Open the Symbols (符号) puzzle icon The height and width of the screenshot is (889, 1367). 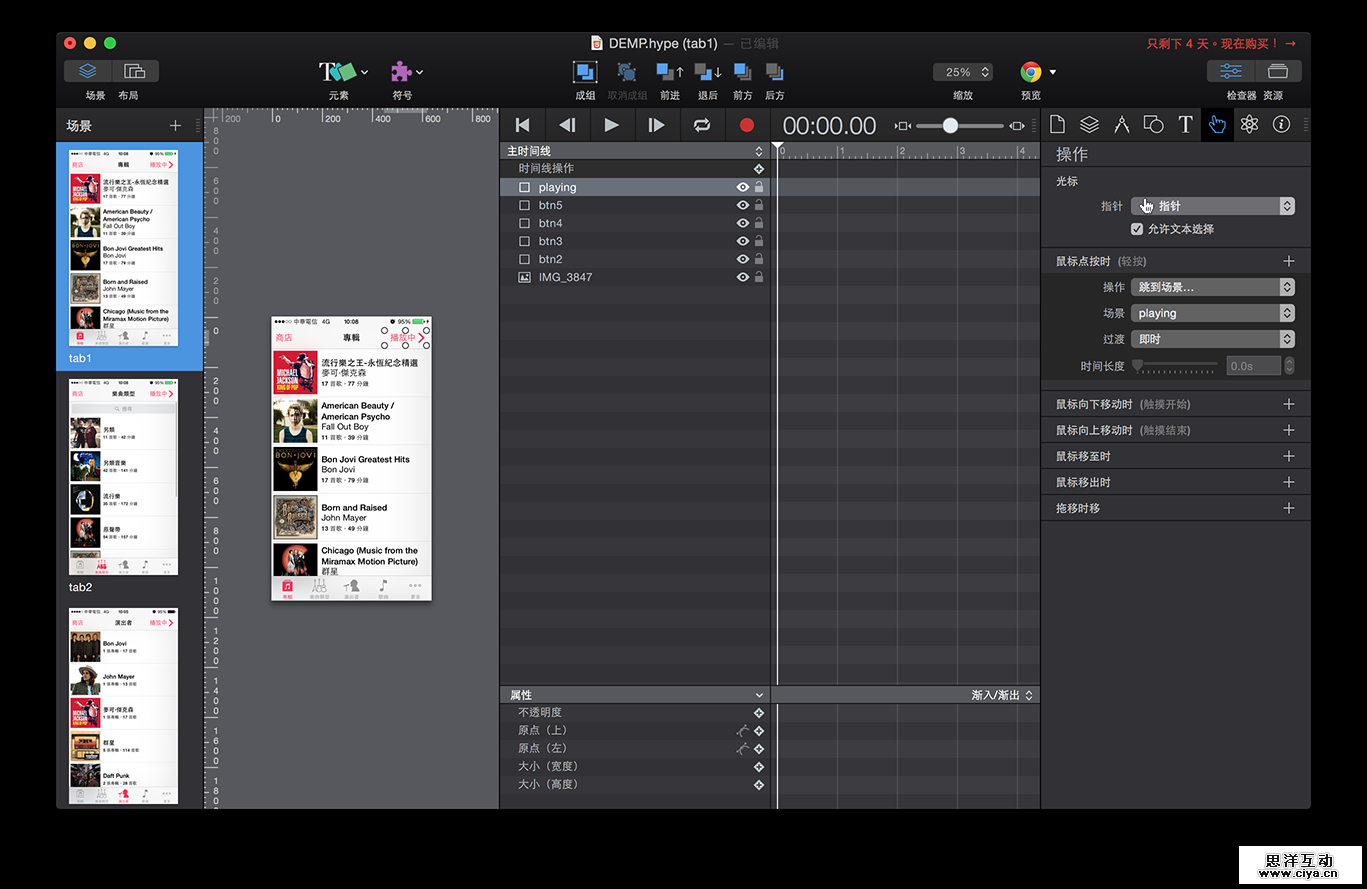[x=402, y=72]
